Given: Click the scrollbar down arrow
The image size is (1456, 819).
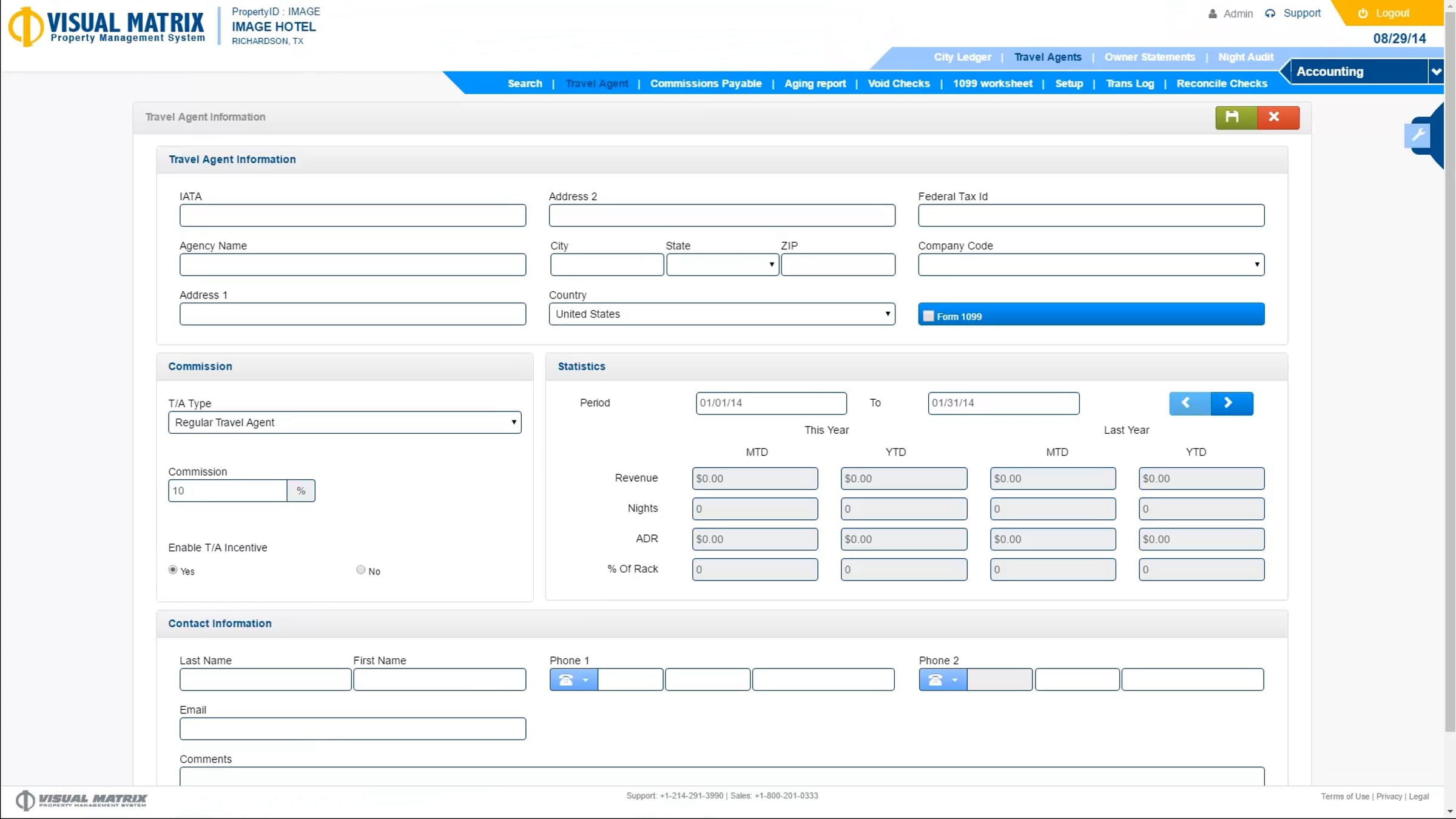Looking at the screenshot, I should tap(1450, 812).
